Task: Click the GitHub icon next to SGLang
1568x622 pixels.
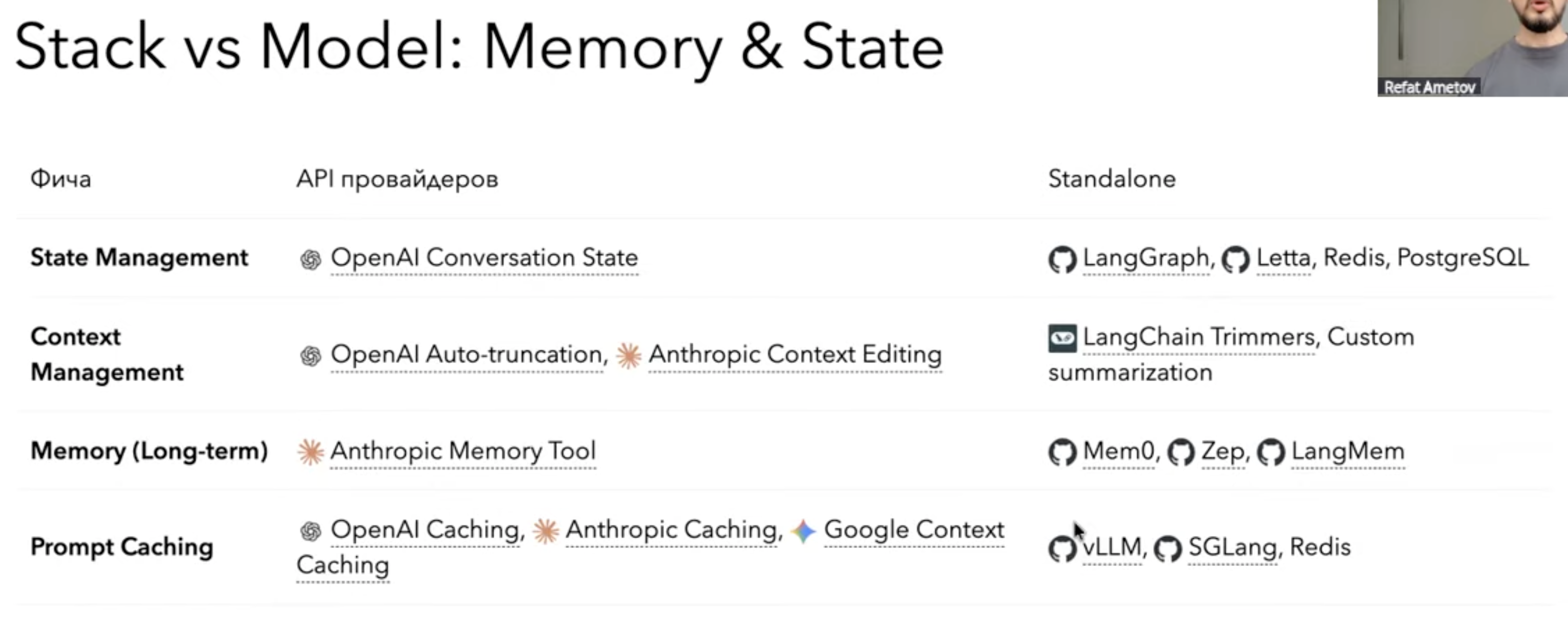Action: [1168, 549]
